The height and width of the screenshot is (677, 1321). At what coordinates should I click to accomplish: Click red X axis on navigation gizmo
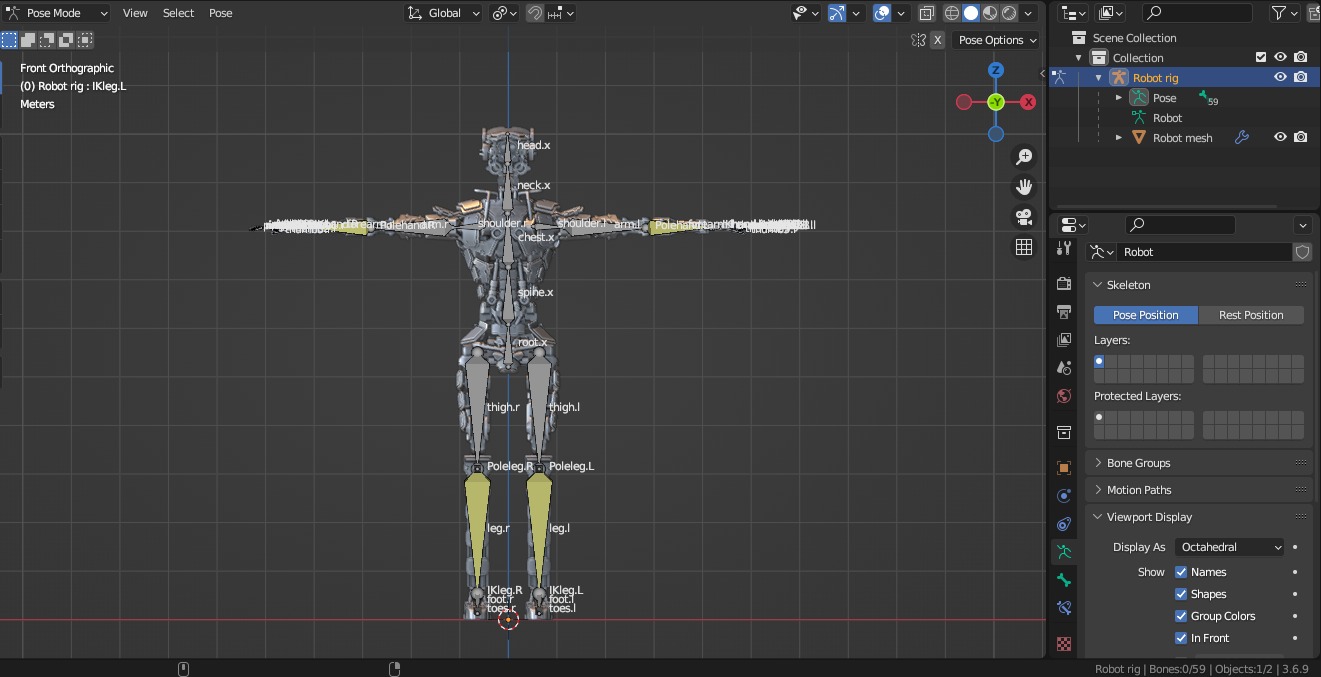tap(1028, 102)
